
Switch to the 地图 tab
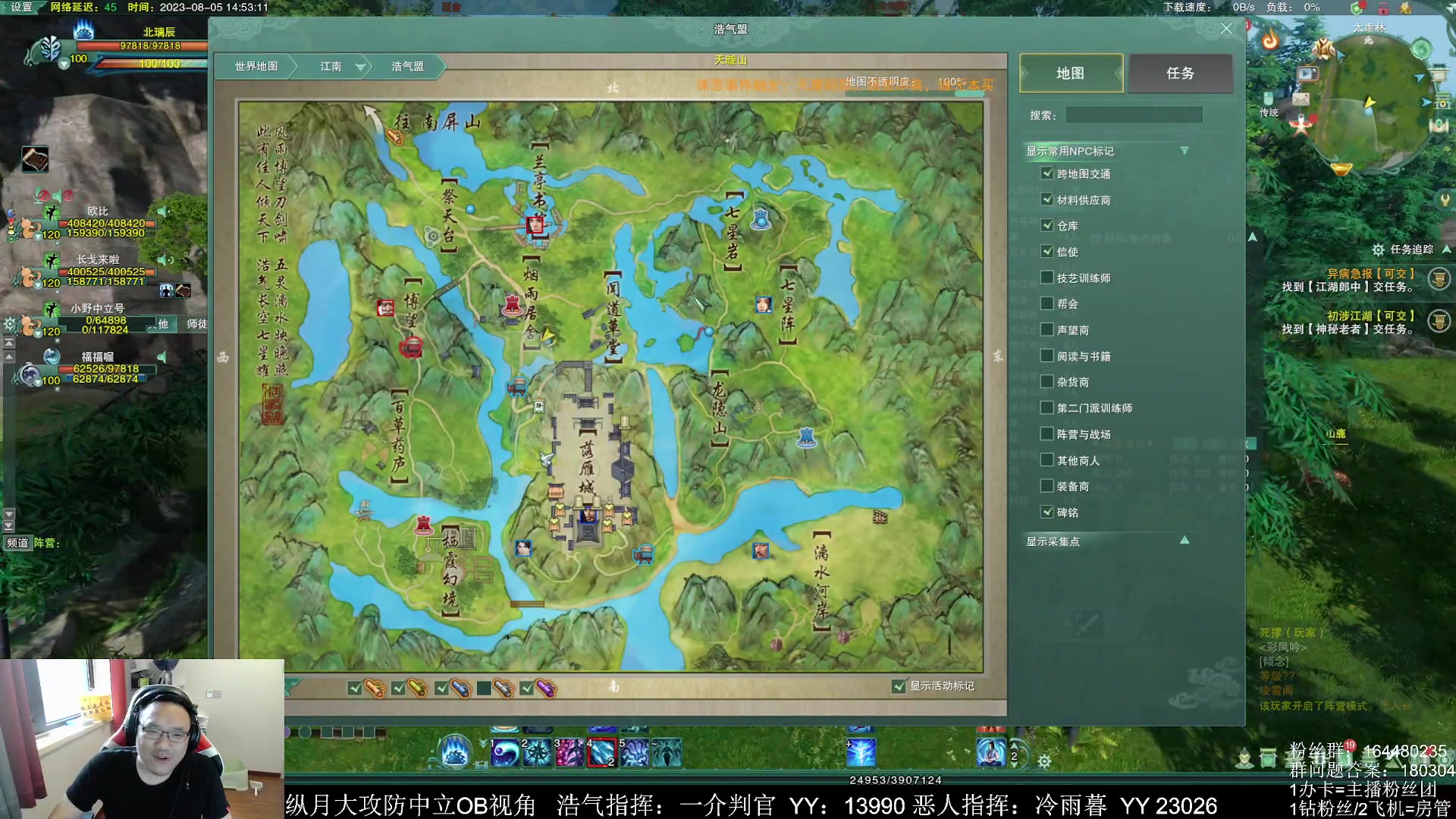pos(1071,74)
